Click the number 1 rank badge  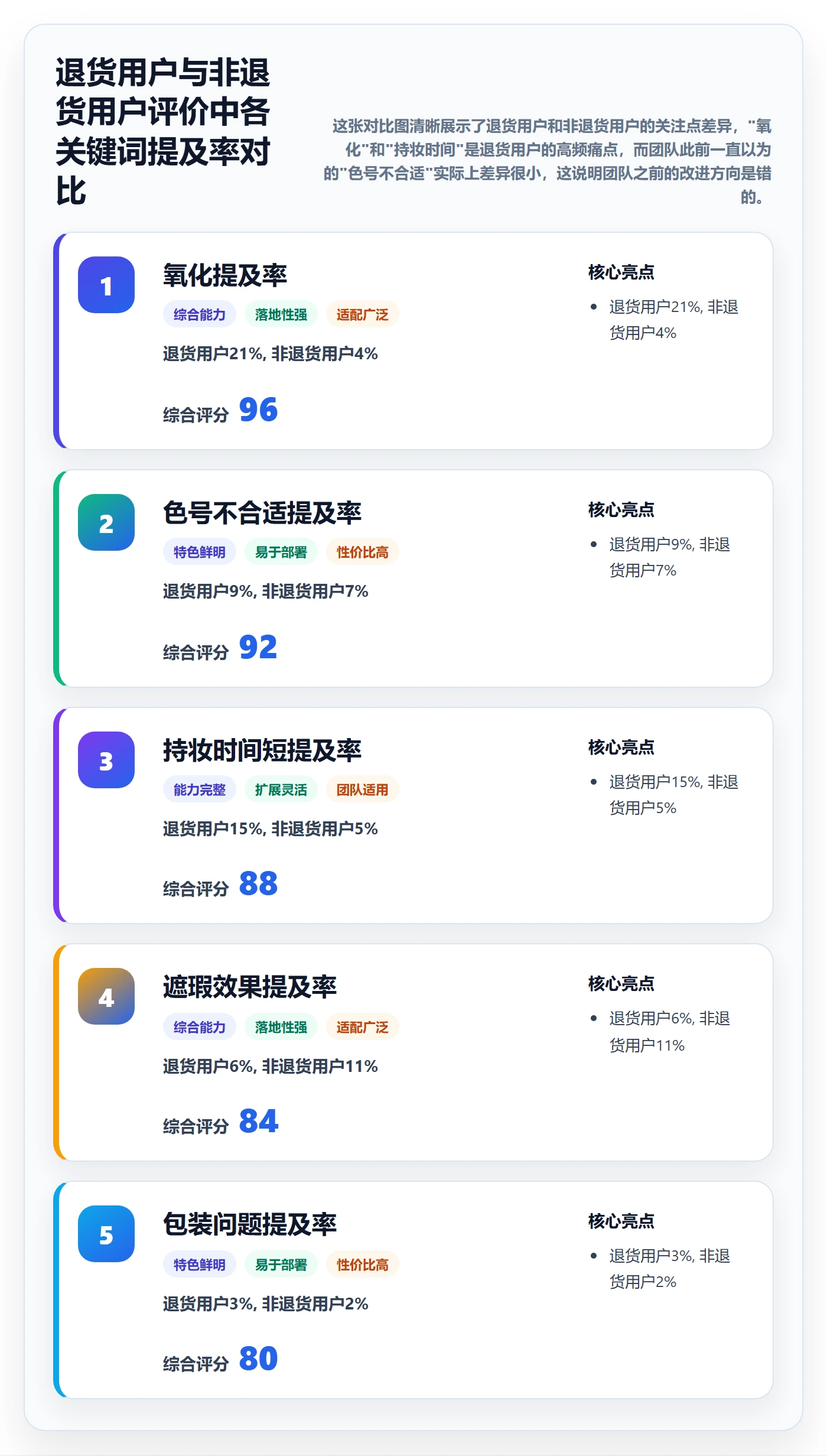tap(106, 285)
